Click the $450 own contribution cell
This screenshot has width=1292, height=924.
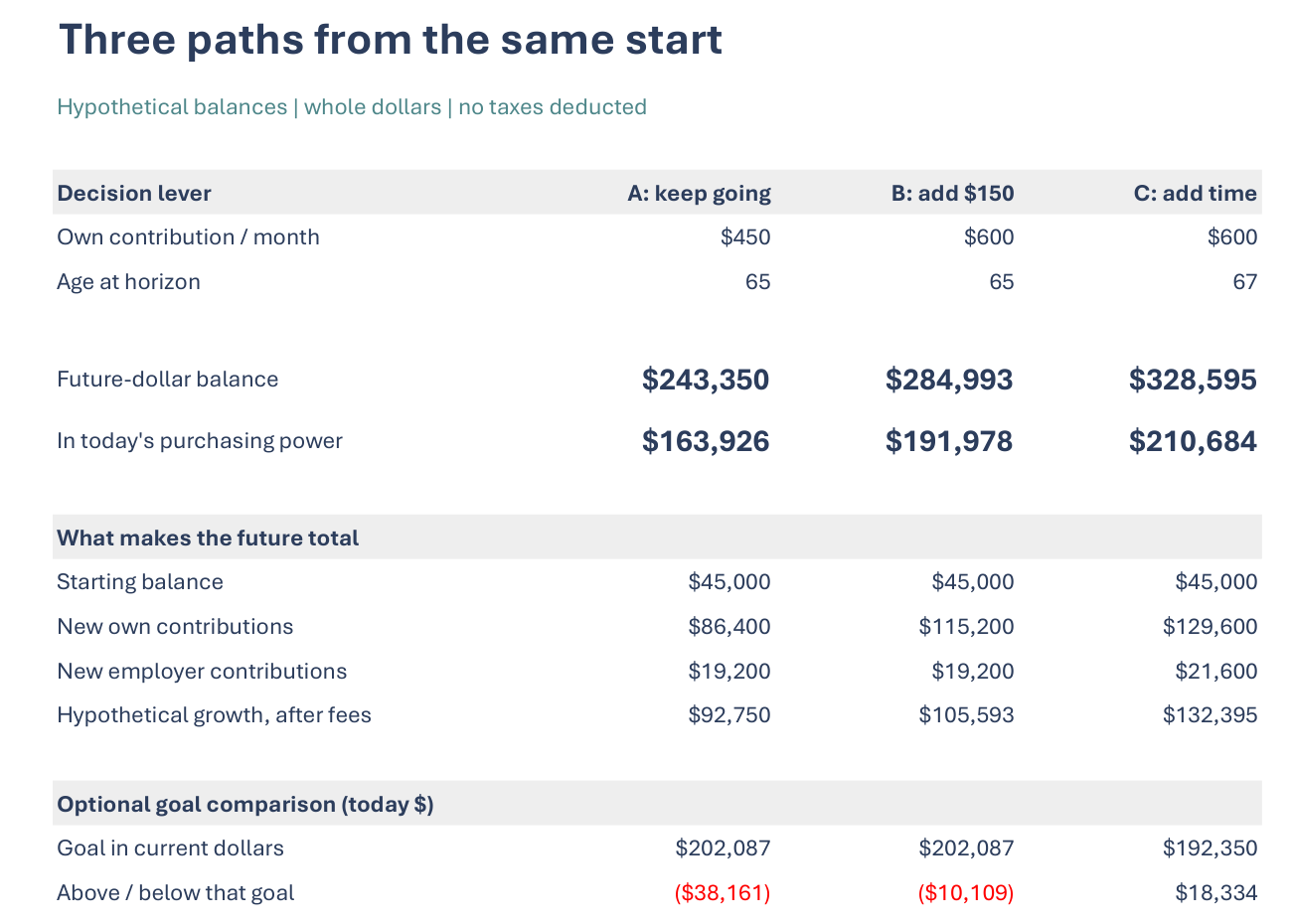pyautogui.click(x=745, y=237)
